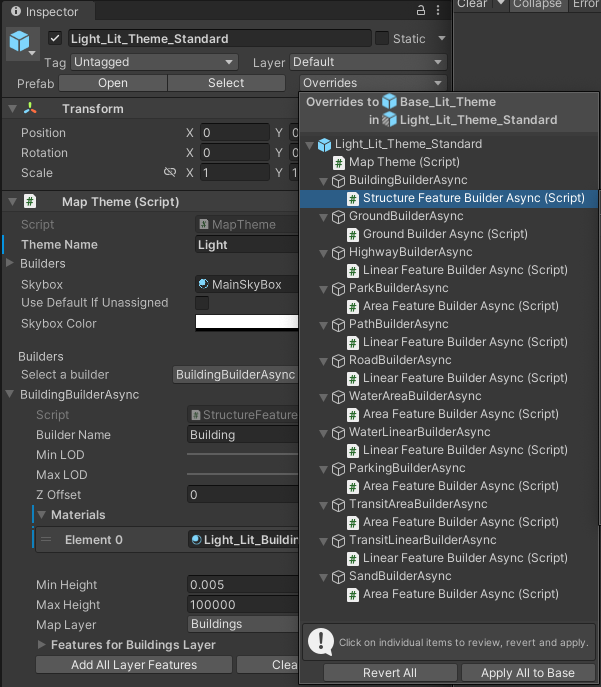Click the Map Theme script icon in Inspector
Screen dimensions: 601x687
[30, 202]
